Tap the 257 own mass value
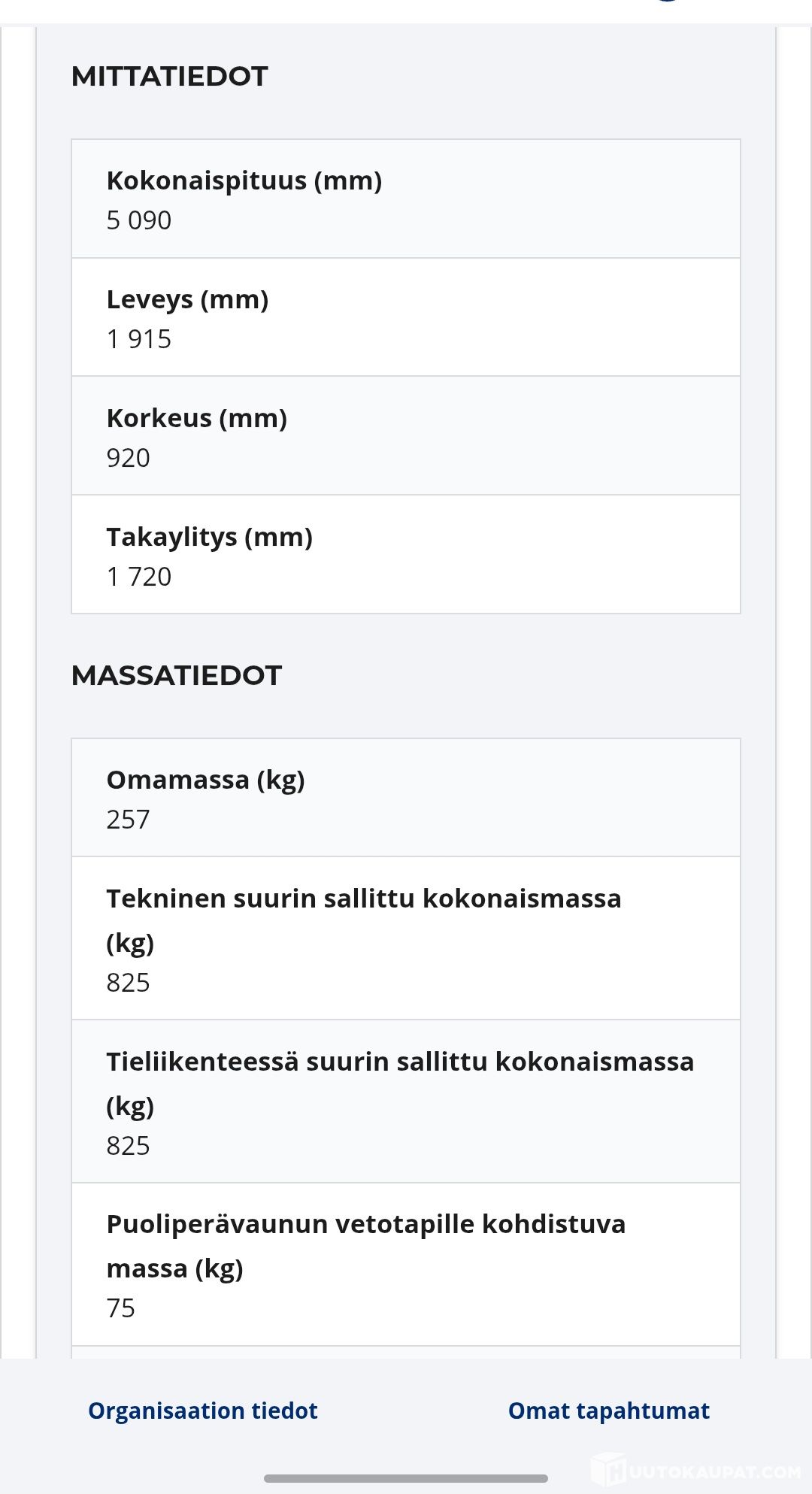The image size is (812, 1494). [128, 820]
